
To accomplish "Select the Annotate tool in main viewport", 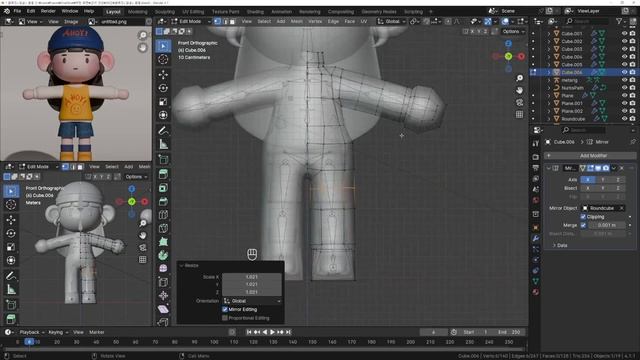I will [x=163, y=131].
